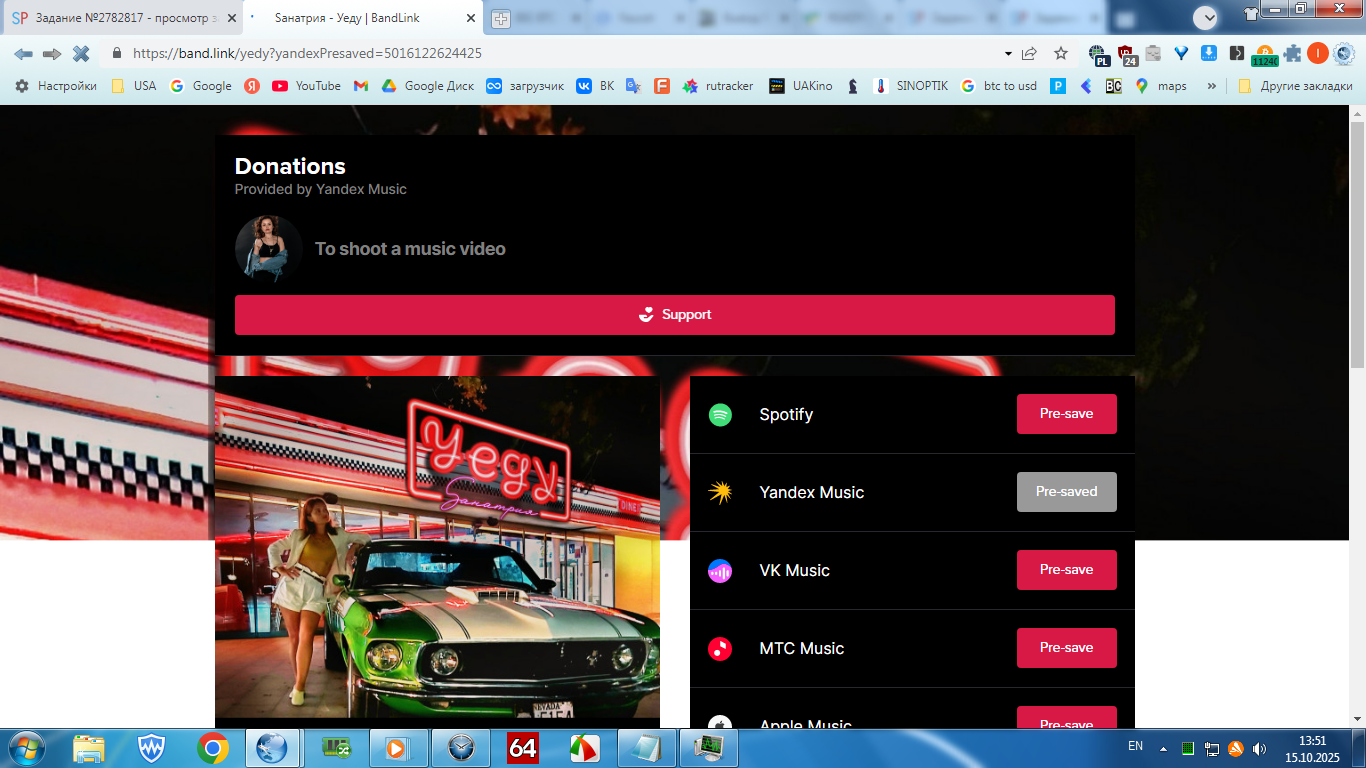This screenshot has width=1366, height=768.
Task: Open the globe PL proxy extension
Action: click(x=1099, y=55)
